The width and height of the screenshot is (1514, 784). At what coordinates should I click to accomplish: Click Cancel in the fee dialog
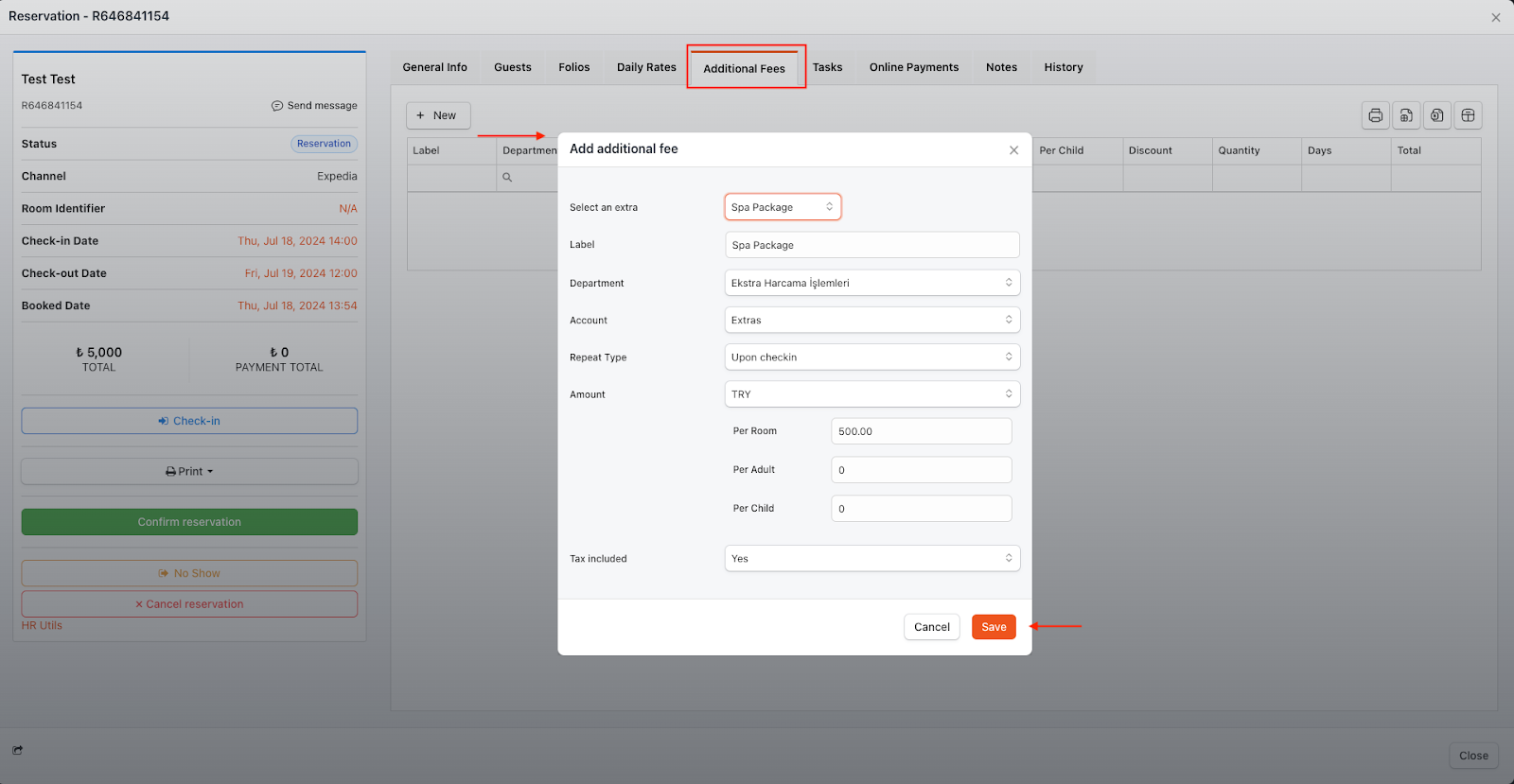(931, 627)
